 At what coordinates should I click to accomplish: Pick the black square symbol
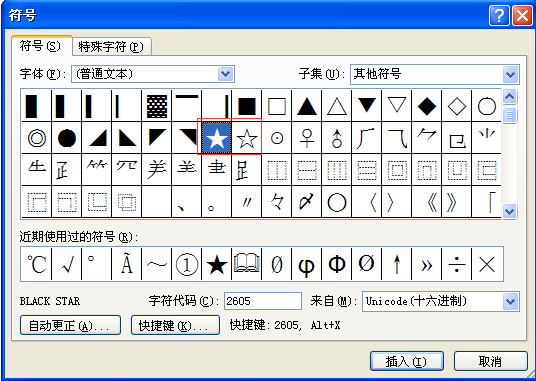(x=246, y=106)
